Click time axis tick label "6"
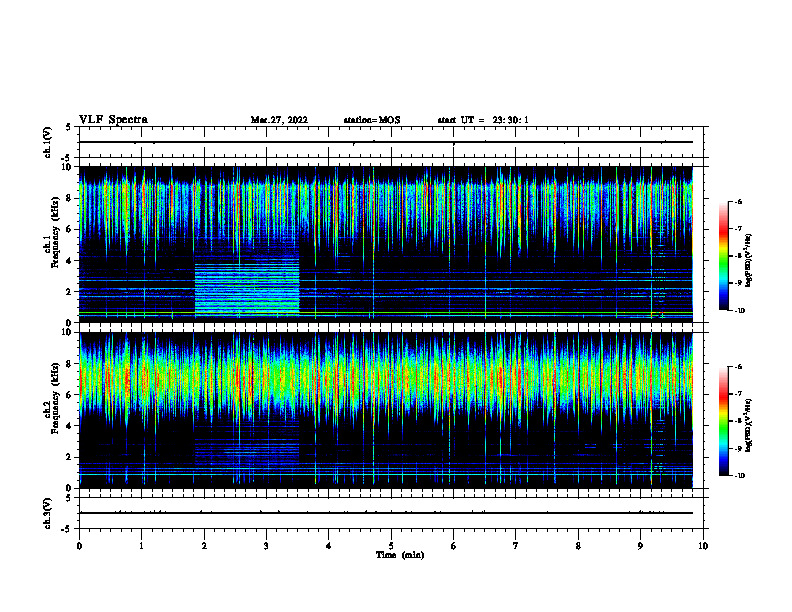The width and height of the screenshot is (792, 612). (x=453, y=546)
